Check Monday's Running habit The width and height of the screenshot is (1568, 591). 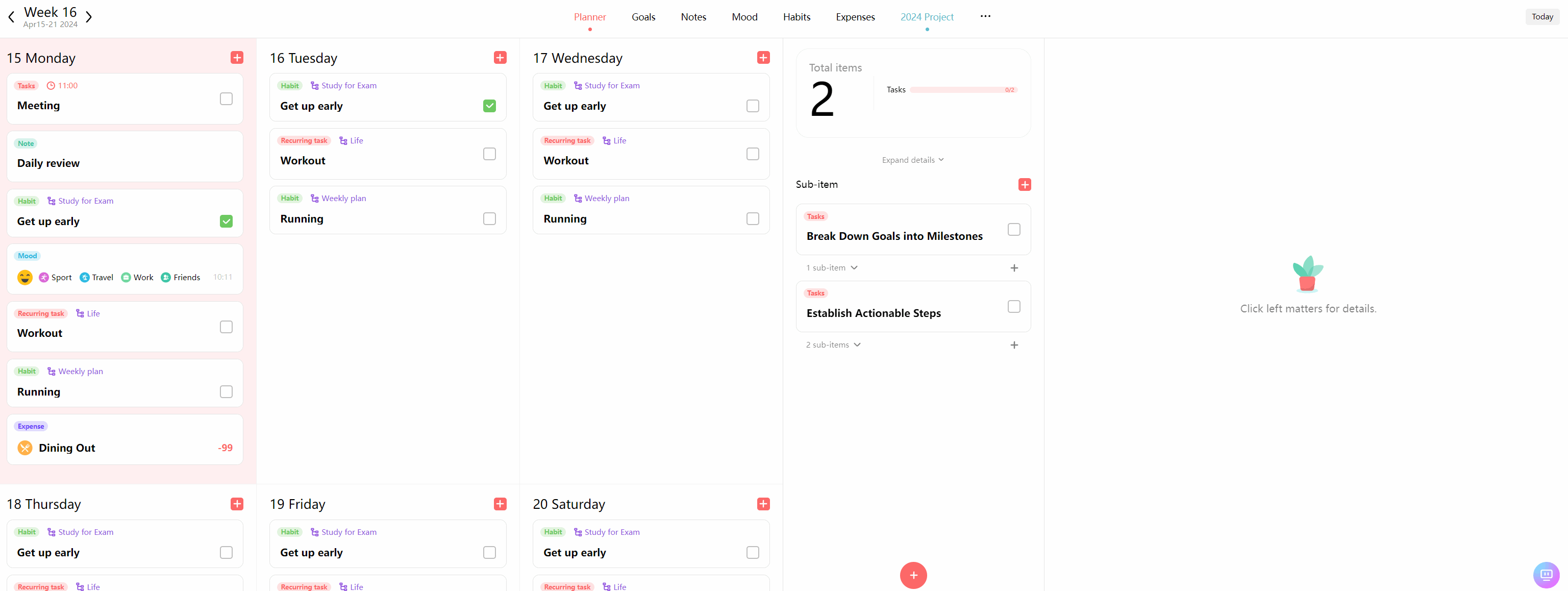pyautogui.click(x=226, y=391)
